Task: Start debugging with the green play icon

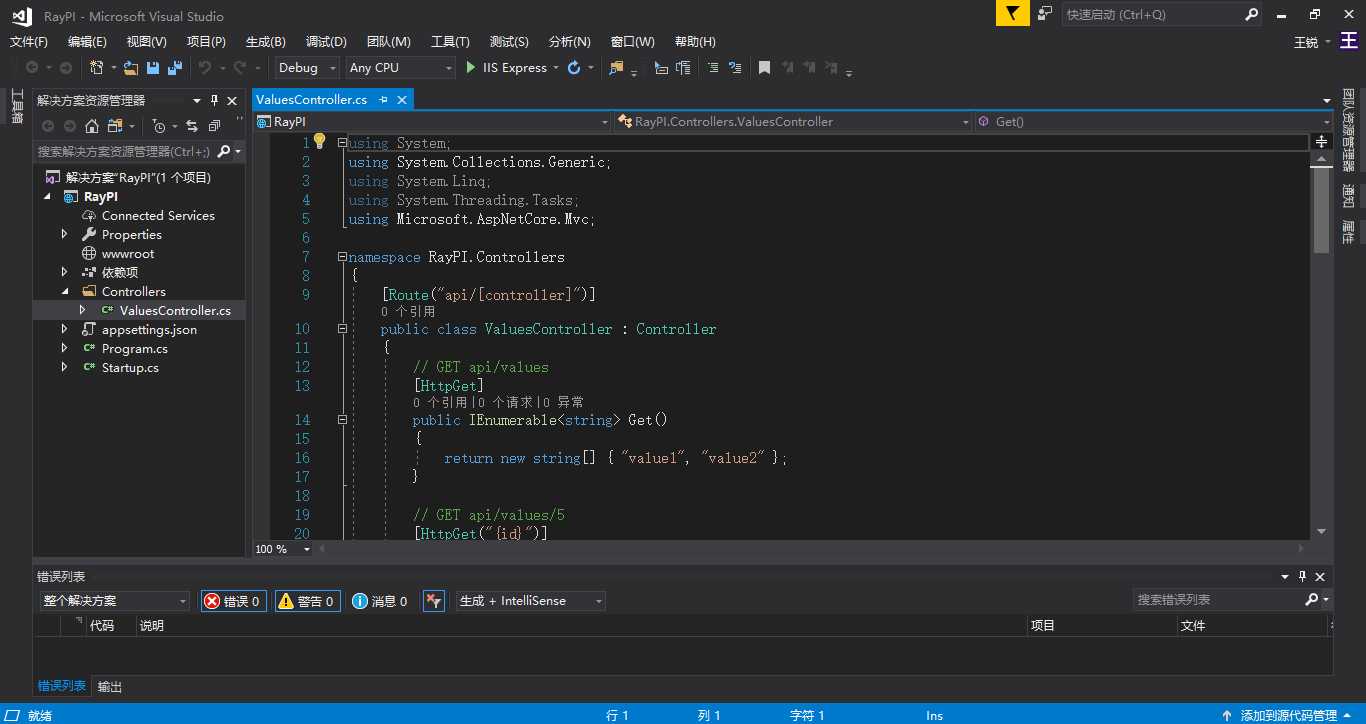Action: point(472,68)
